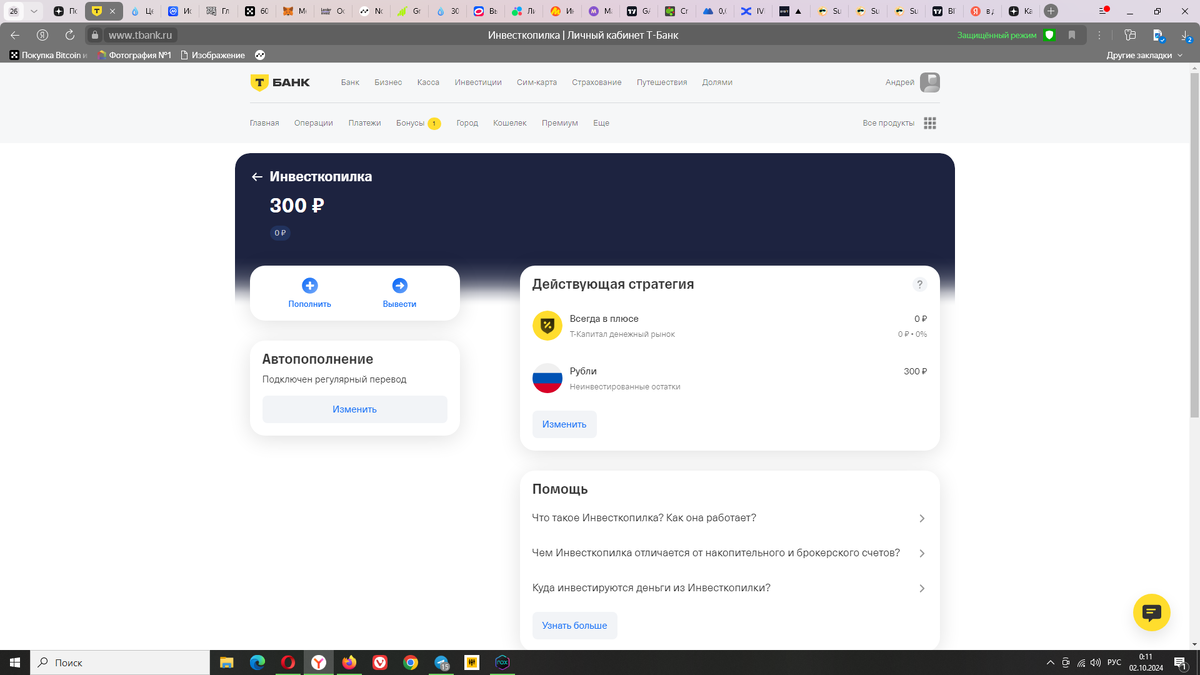The image size is (1200, 675).
Task: Open the Бизнес top menu
Action: [x=388, y=82]
